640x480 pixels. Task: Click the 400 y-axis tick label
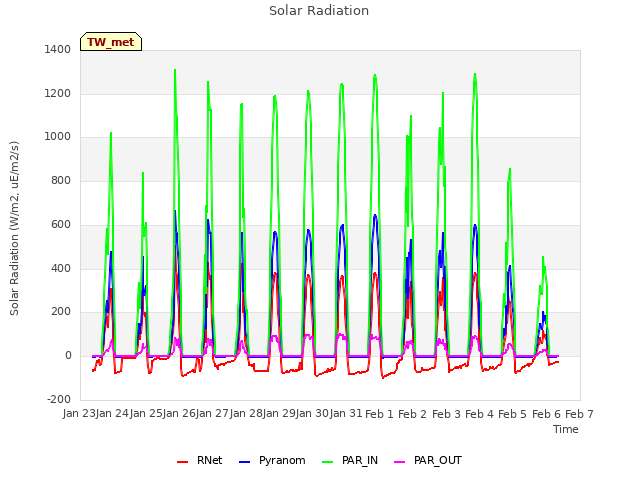pyautogui.click(x=61, y=268)
